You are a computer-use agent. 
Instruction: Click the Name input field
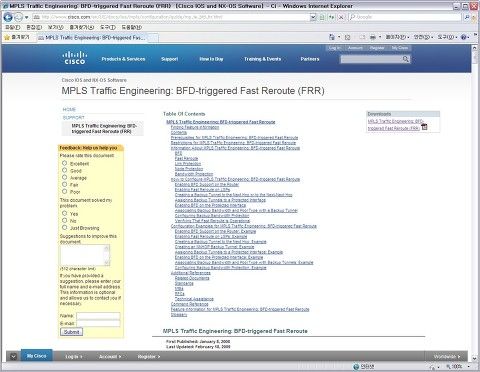pyautogui.click(x=98, y=316)
